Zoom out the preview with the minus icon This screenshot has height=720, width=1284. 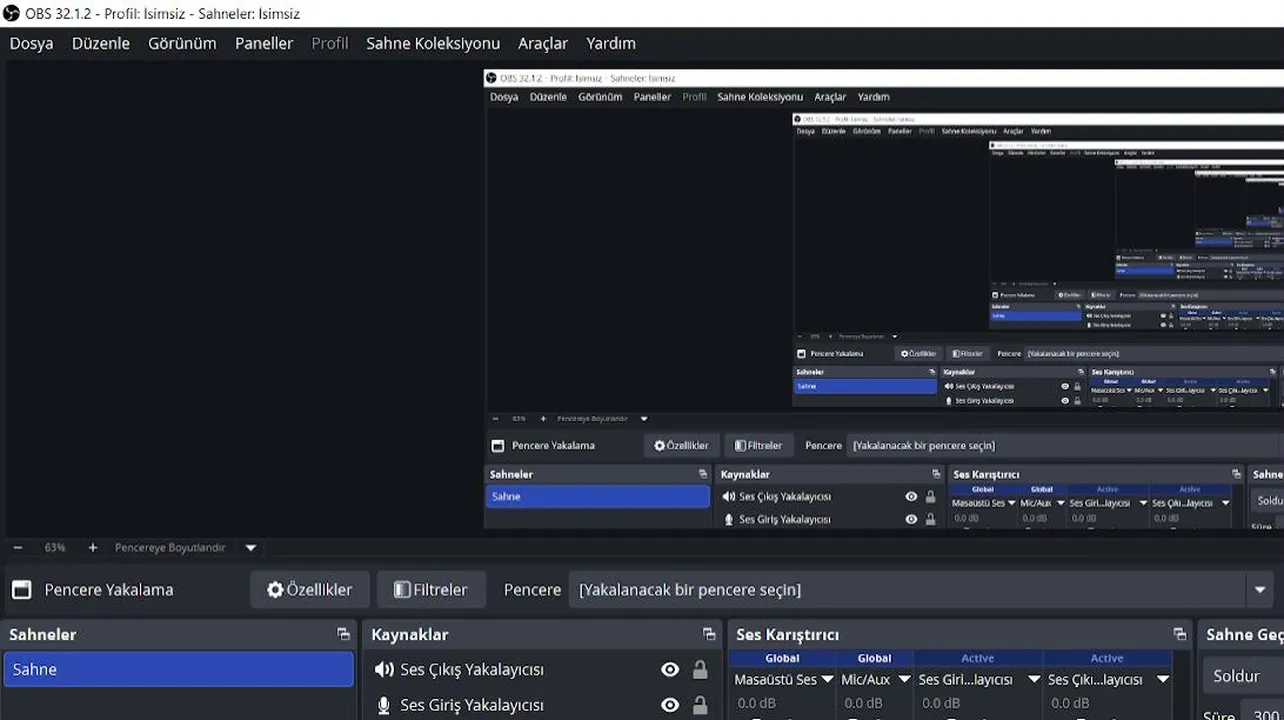[x=18, y=548]
